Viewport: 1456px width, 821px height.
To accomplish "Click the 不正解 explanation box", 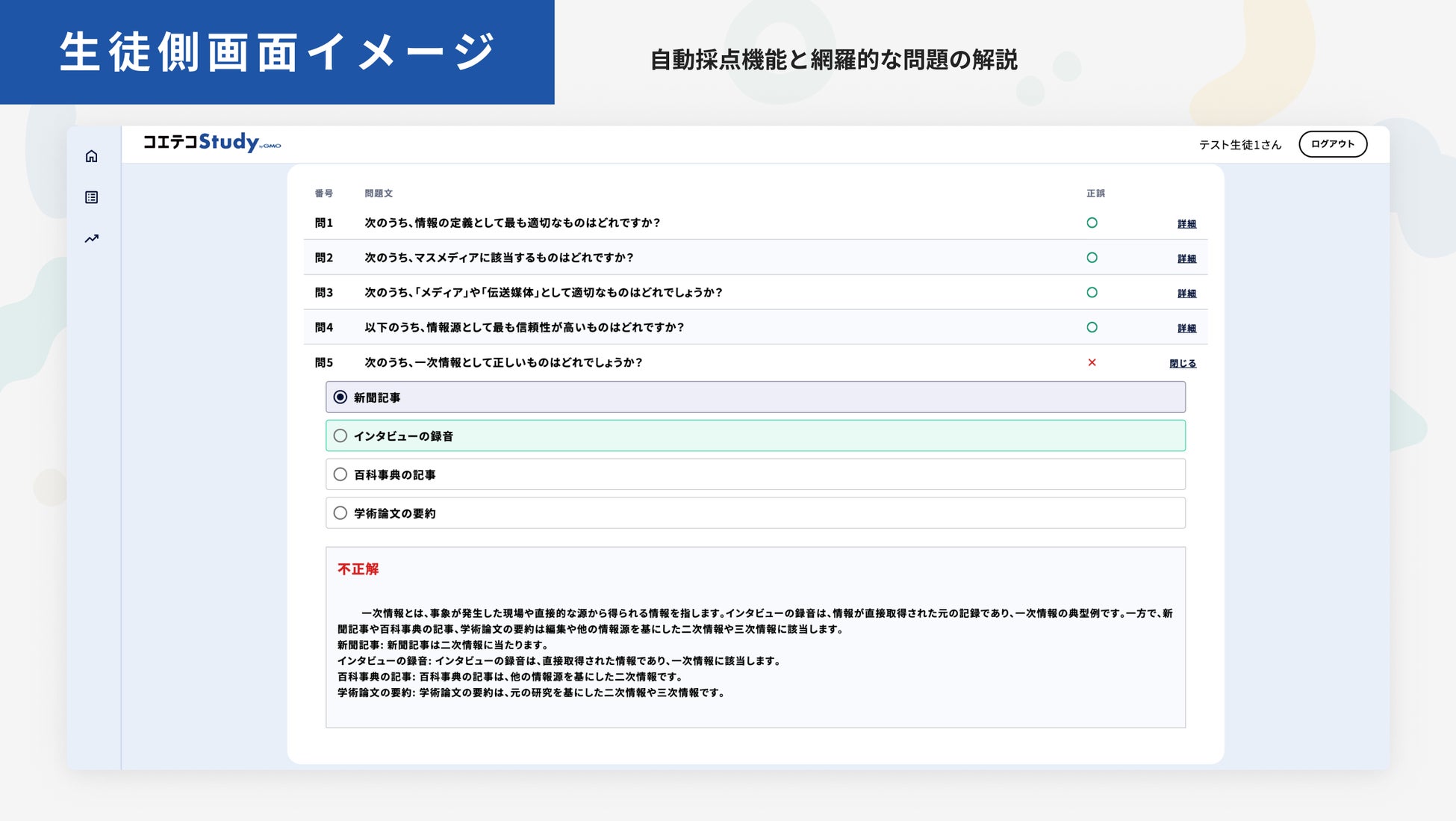I will (x=755, y=637).
